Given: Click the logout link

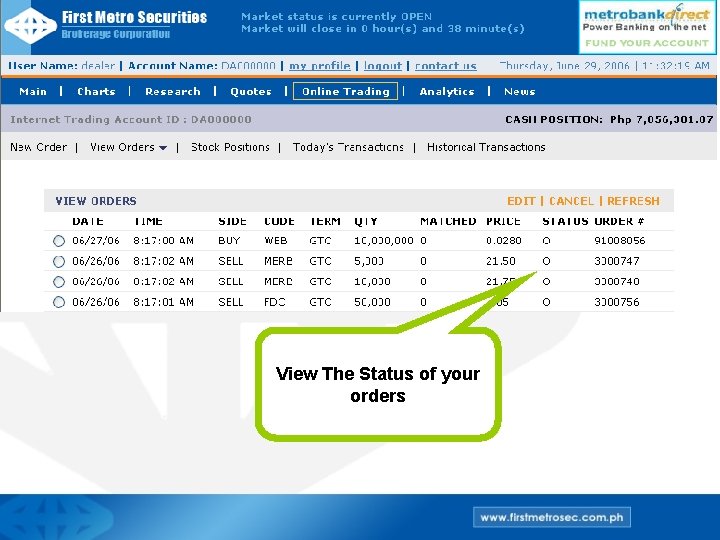Looking at the screenshot, I should [x=382, y=66].
